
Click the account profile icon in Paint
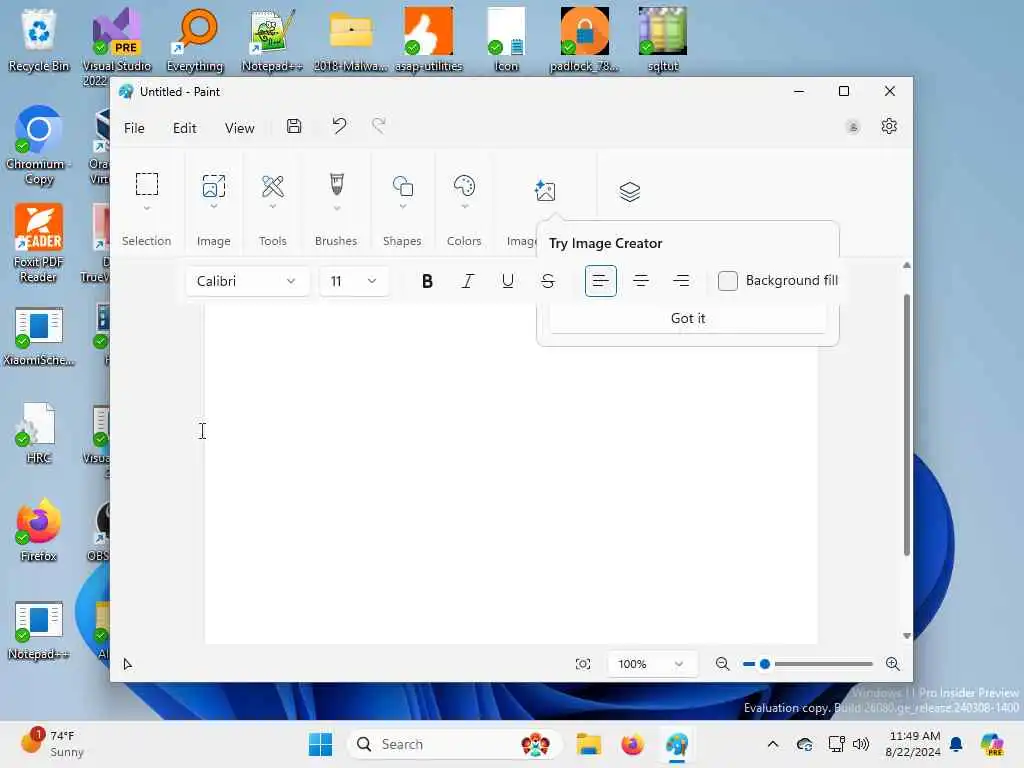point(852,127)
